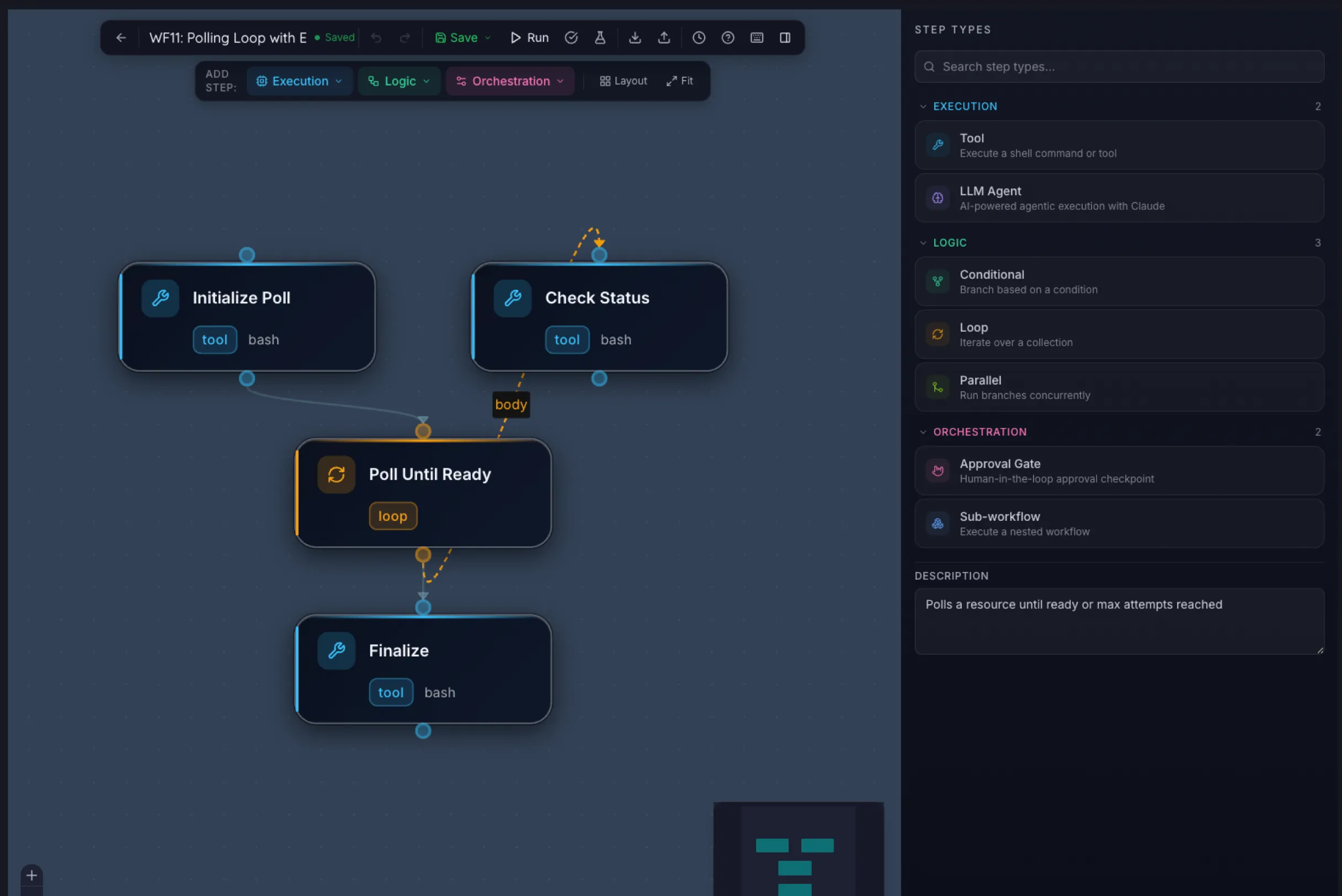Click Poll Until Ready's top input port
This screenshot has width=1342, height=896.
423,431
